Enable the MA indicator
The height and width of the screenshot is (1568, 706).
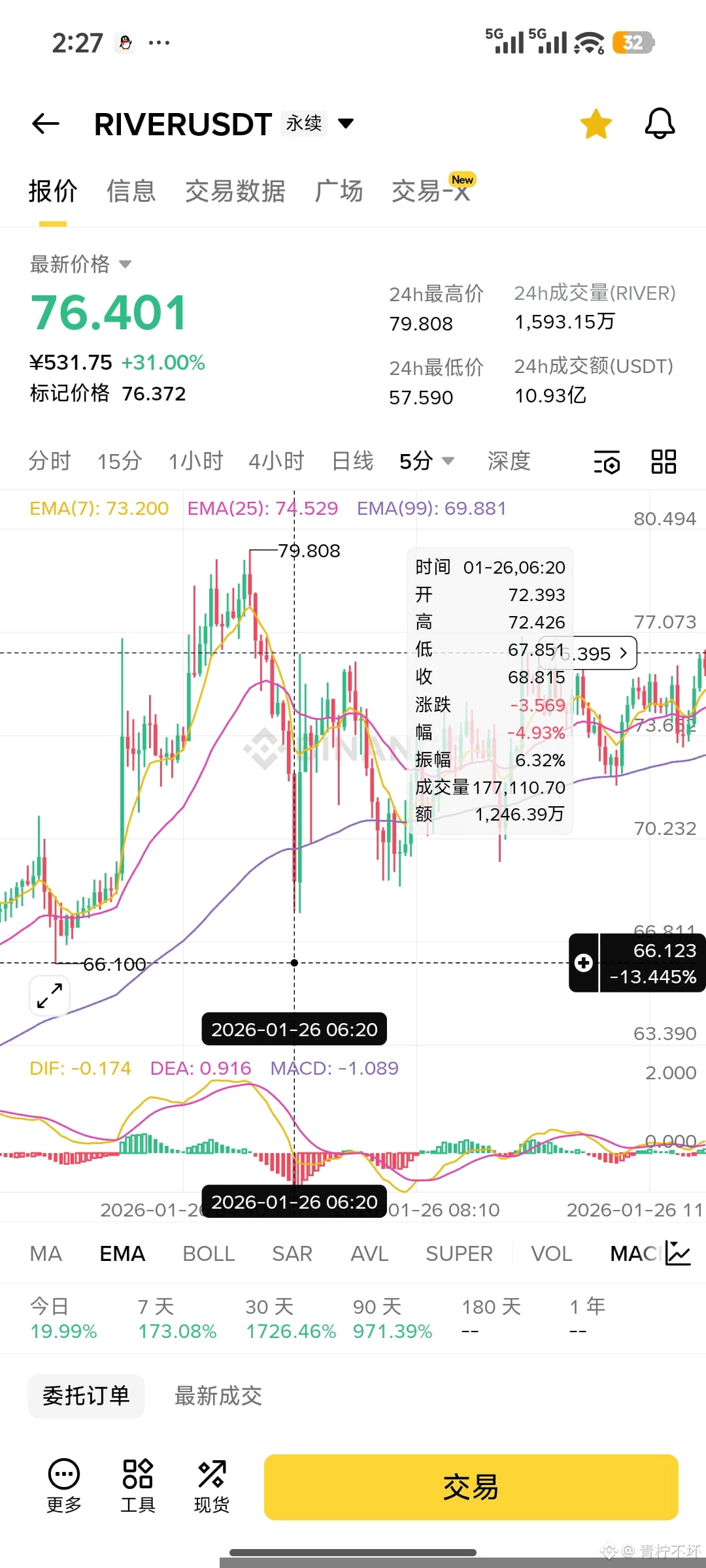(46, 1254)
